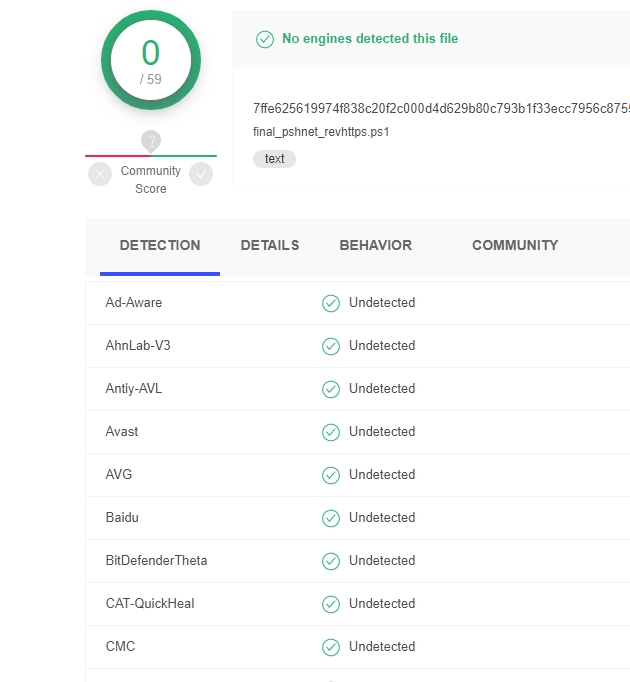Switch to the DETECTION tab
Screen dimensions: 630x682
(x=160, y=245)
